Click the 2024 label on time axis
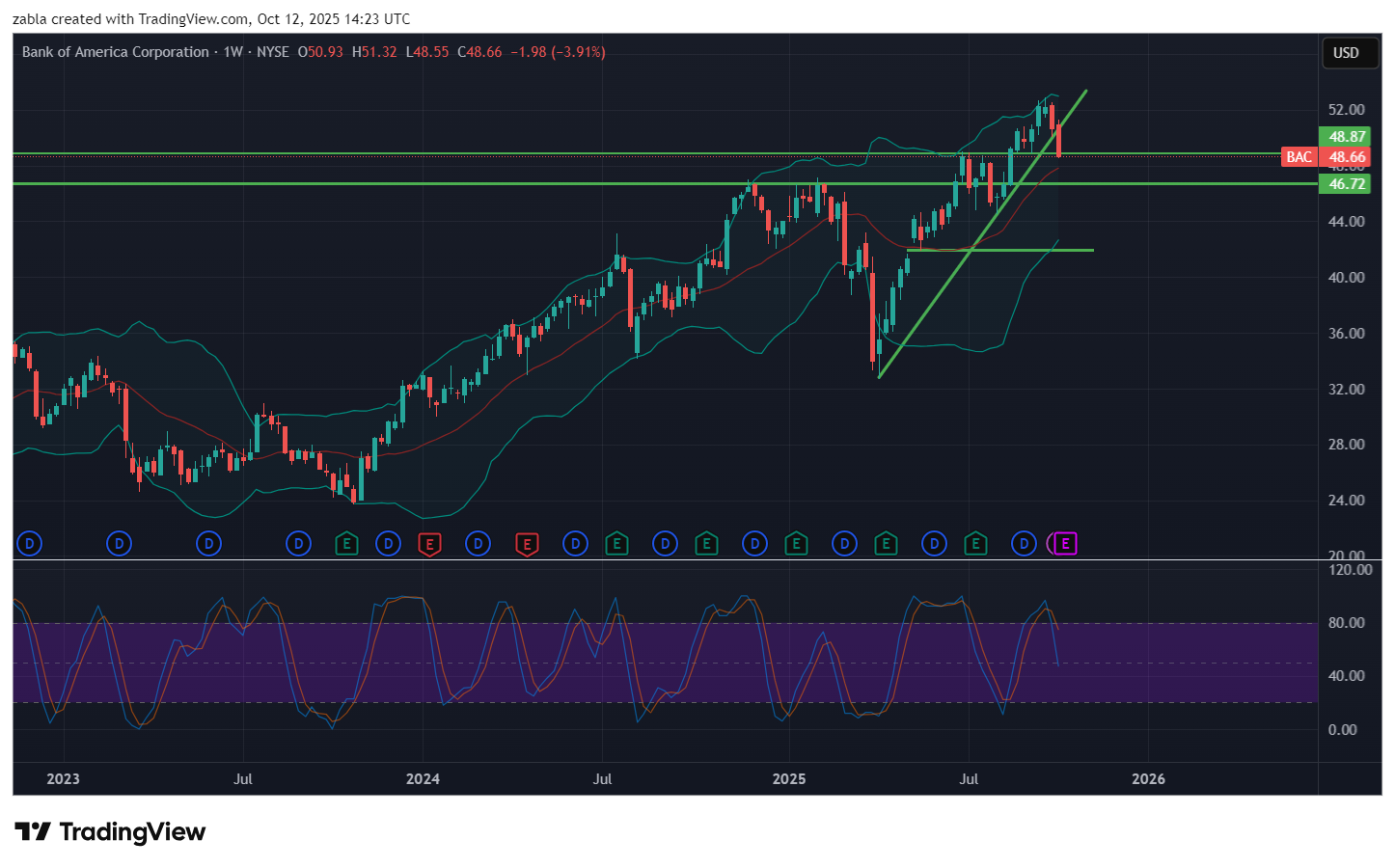1395x868 pixels. coord(423,779)
